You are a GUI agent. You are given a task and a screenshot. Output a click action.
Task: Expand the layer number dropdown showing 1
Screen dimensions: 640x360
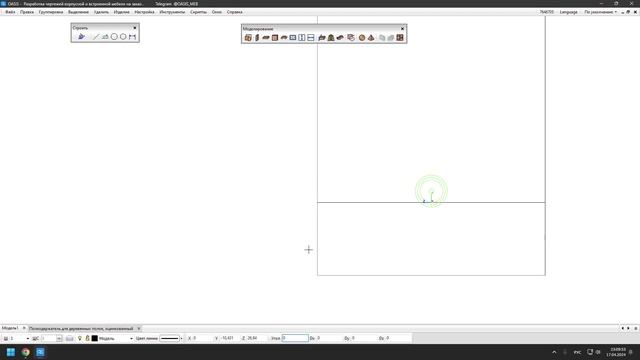click(x=27, y=338)
